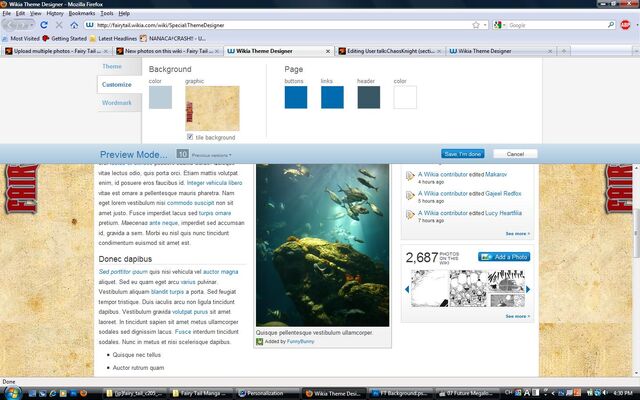Viewport: 640px width, 400px height.
Task: Open the Most Visited bookmark folder
Action: 21,38
